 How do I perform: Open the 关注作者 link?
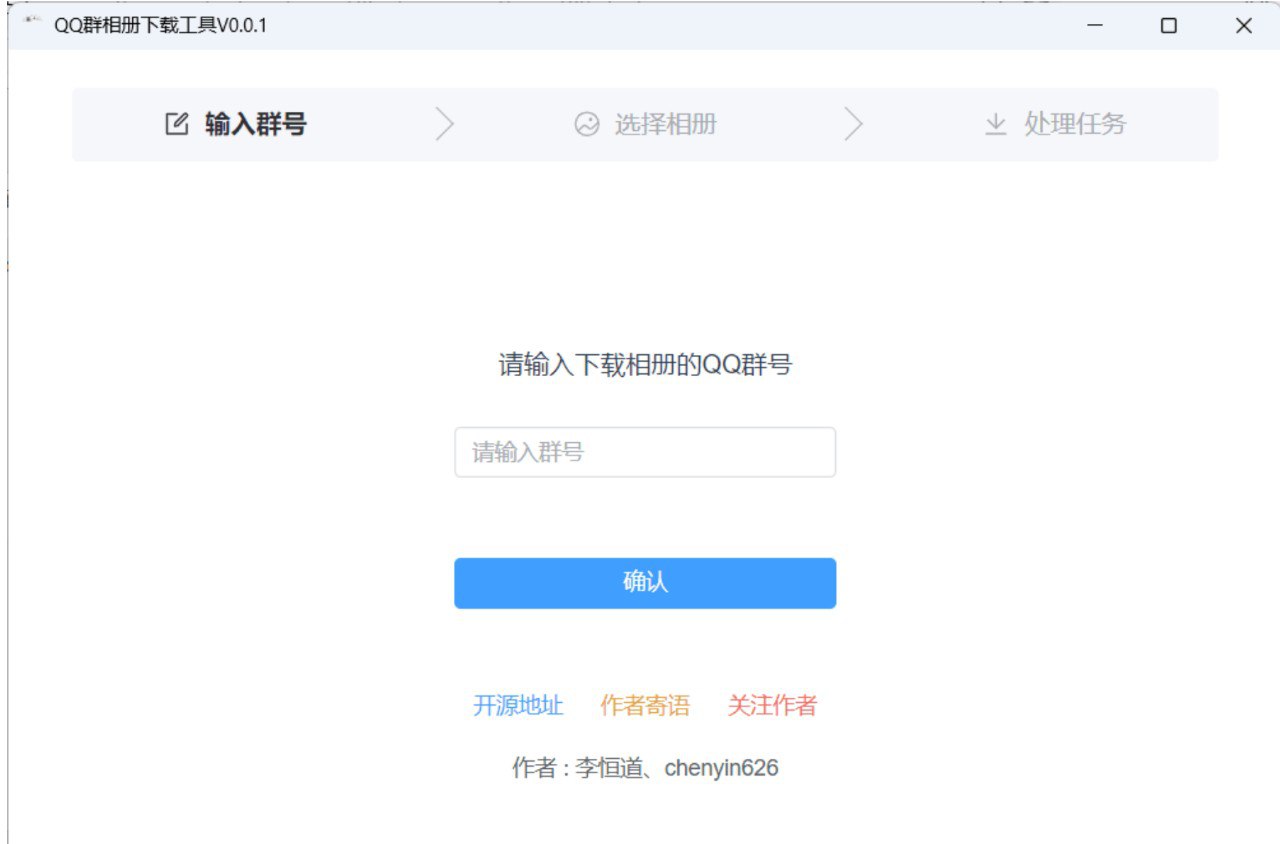click(772, 706)
